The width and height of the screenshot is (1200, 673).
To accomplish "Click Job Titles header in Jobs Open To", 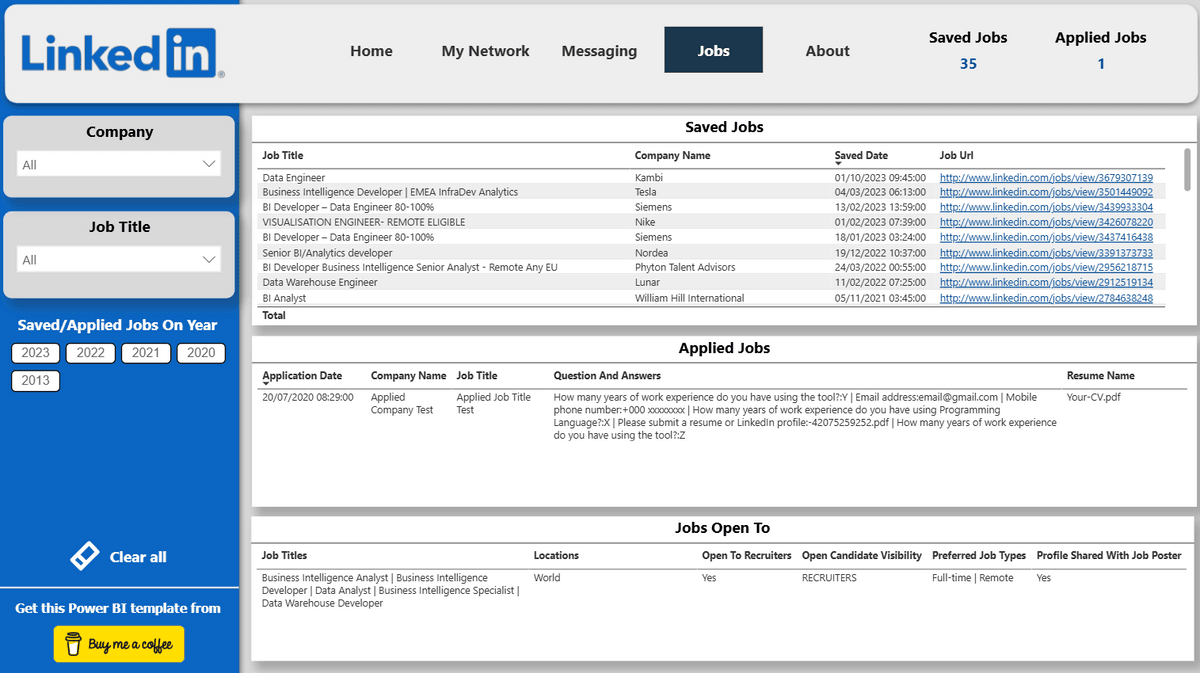I will pyautogui.click(x=285, y=555).
